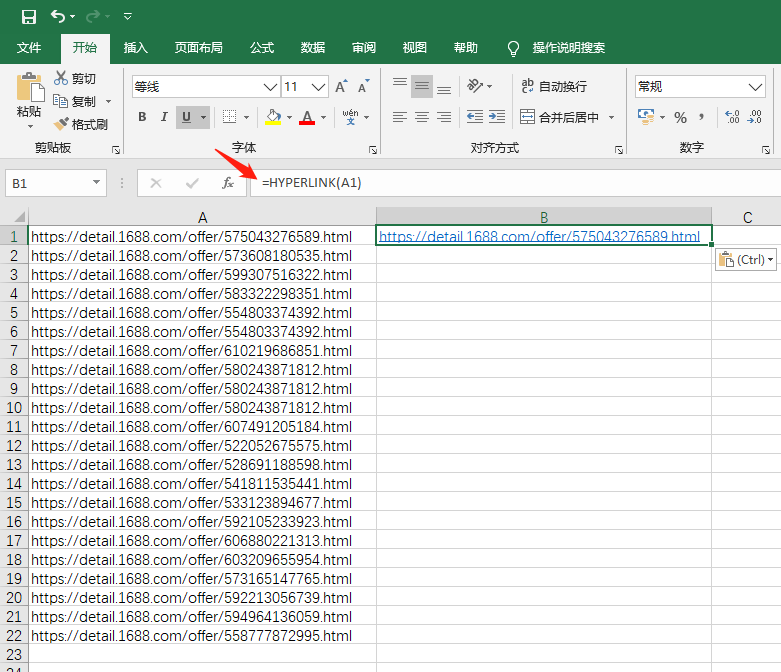Select column A header
The image size is (781, 672).
202,217
